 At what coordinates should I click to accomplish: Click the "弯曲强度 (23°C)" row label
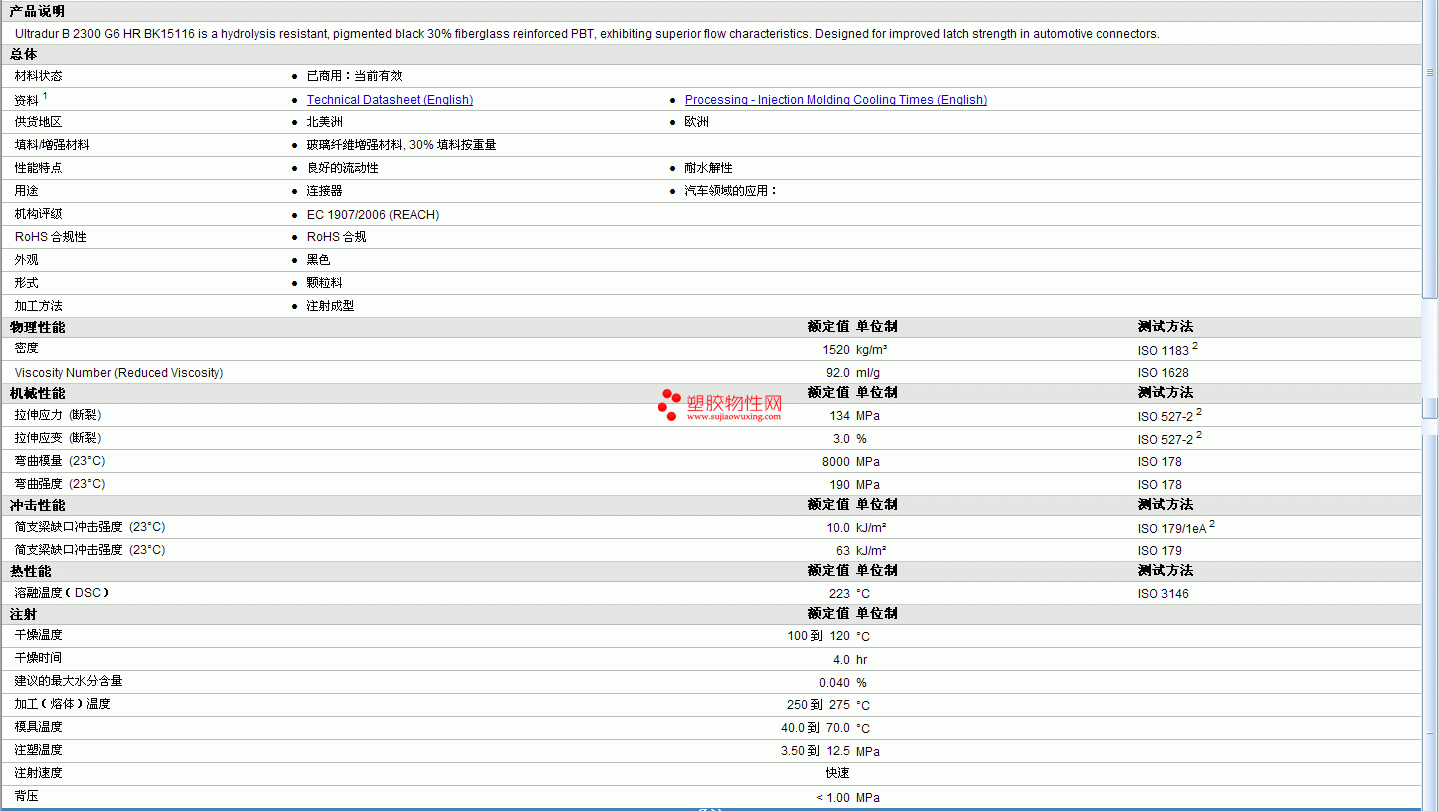point(60,484)
